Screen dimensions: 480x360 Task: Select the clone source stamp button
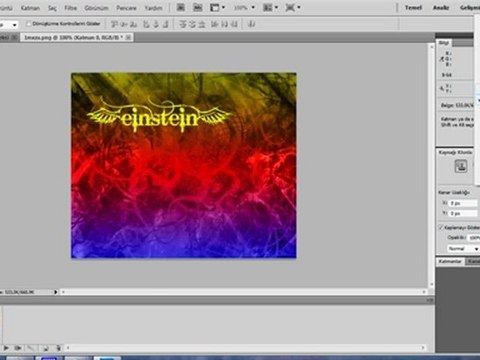coord(461,166)
